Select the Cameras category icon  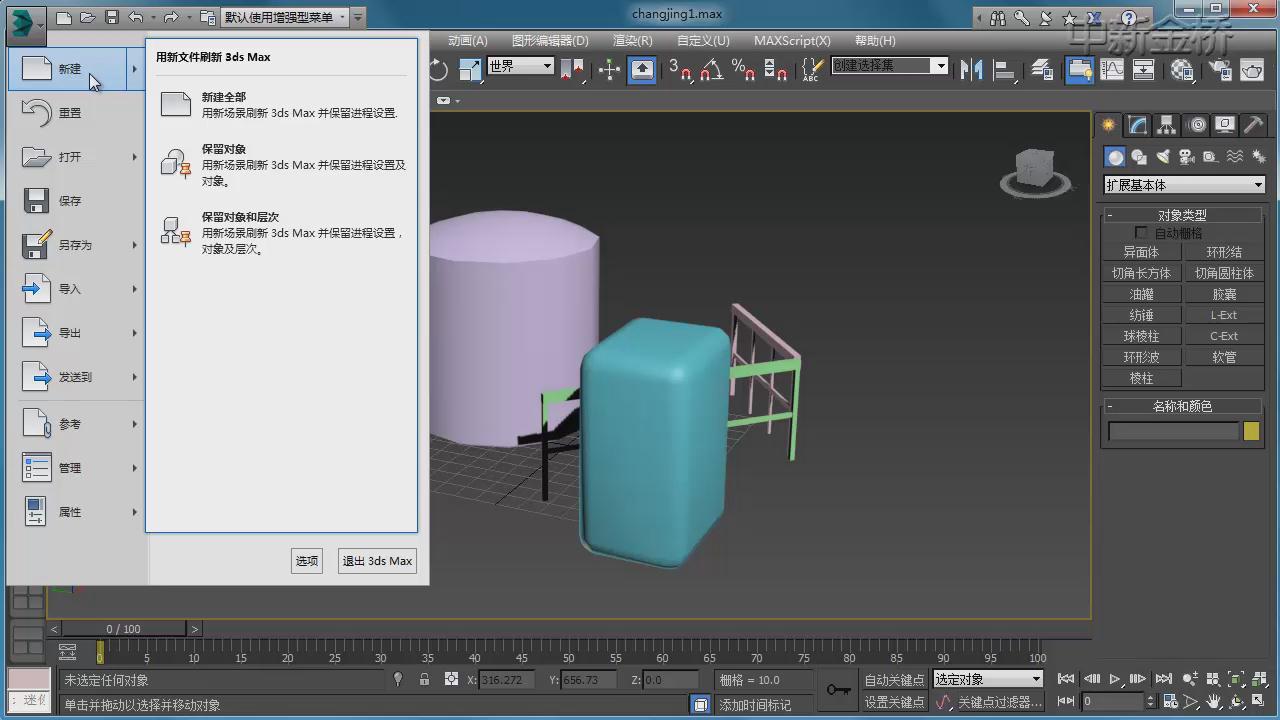click(1186, 157)
